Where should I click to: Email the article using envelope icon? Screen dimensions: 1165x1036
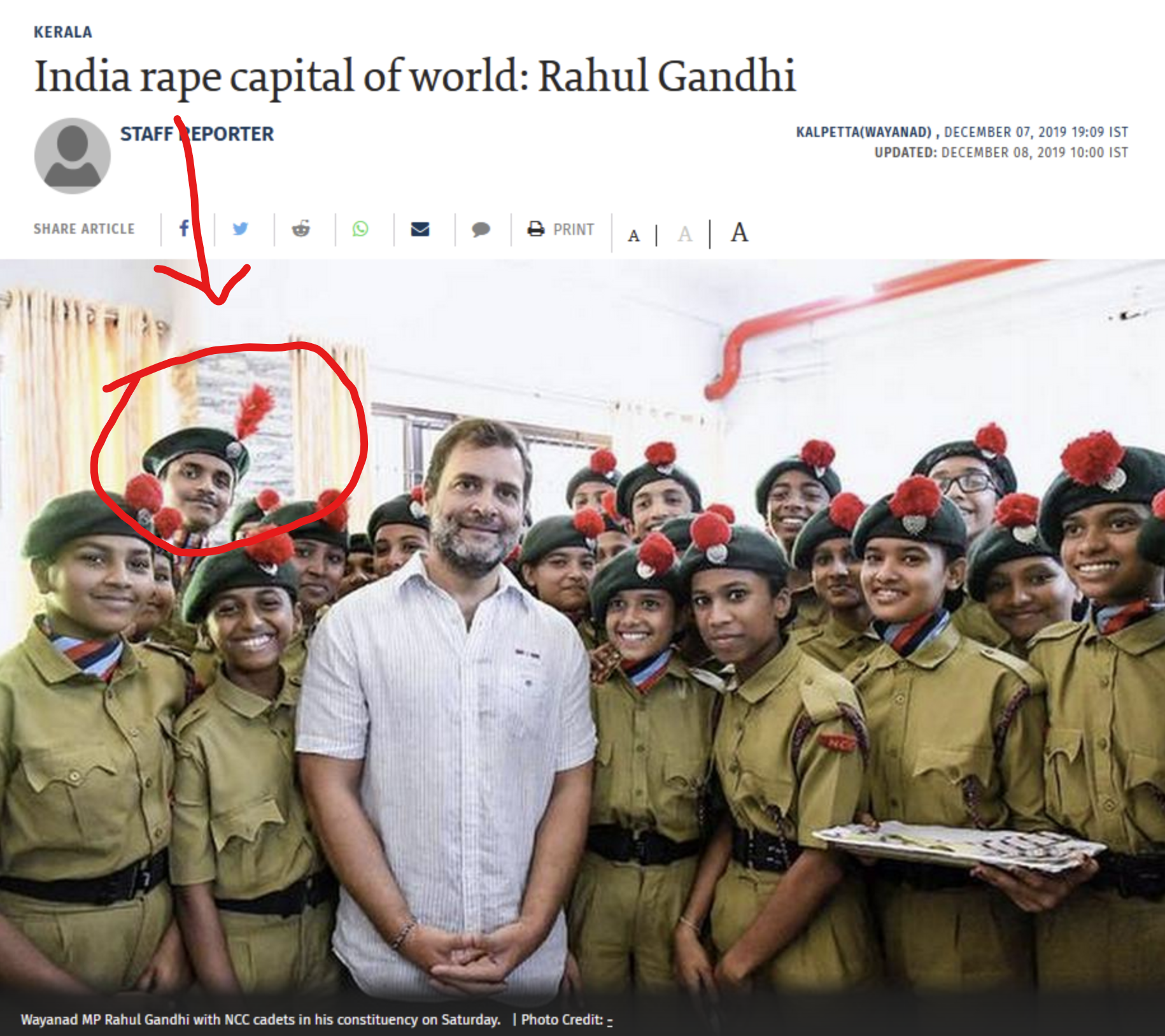coord(420,229)
